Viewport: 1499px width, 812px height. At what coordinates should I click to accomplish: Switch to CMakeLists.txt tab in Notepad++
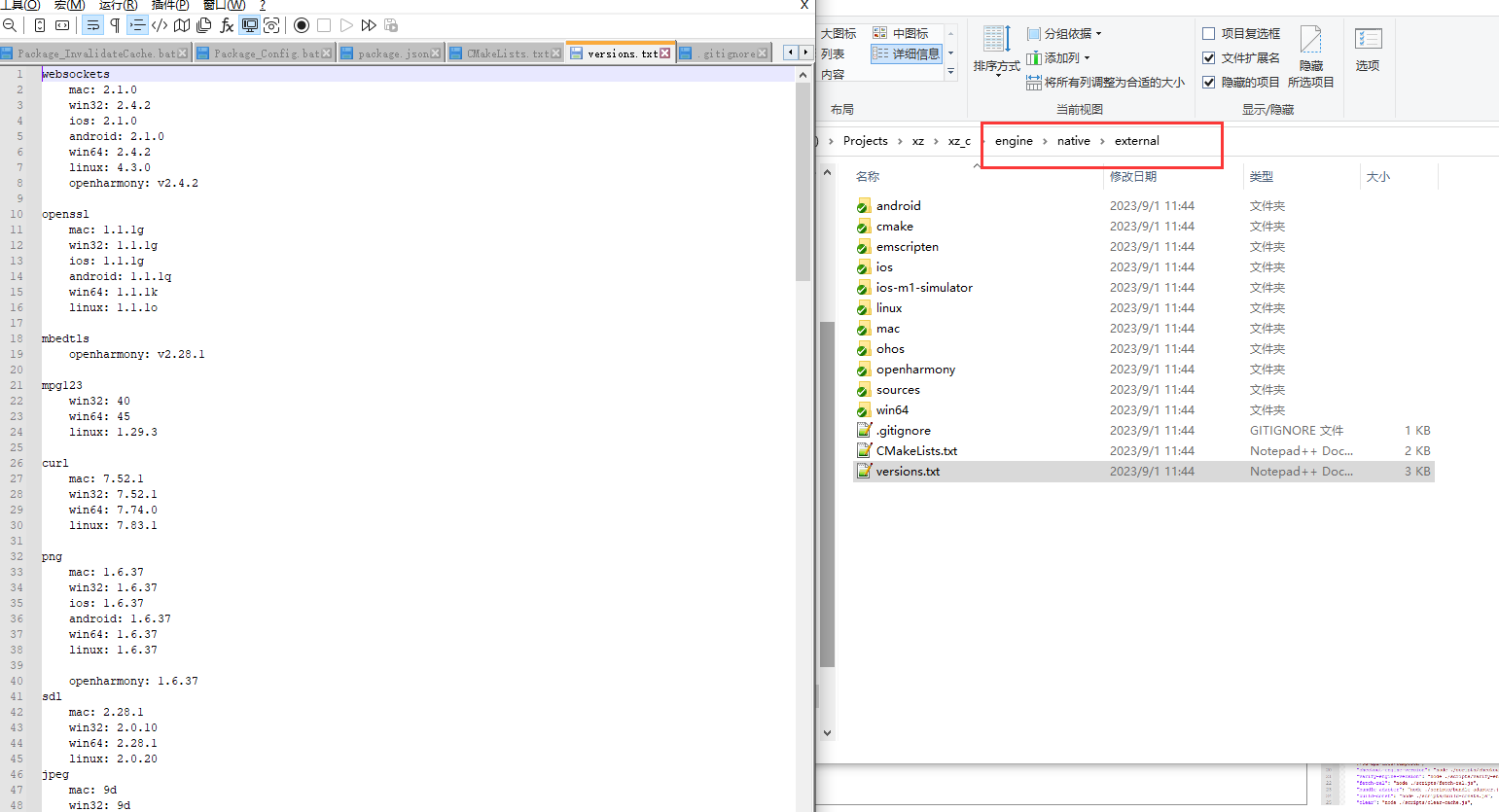tap(505, 53)
